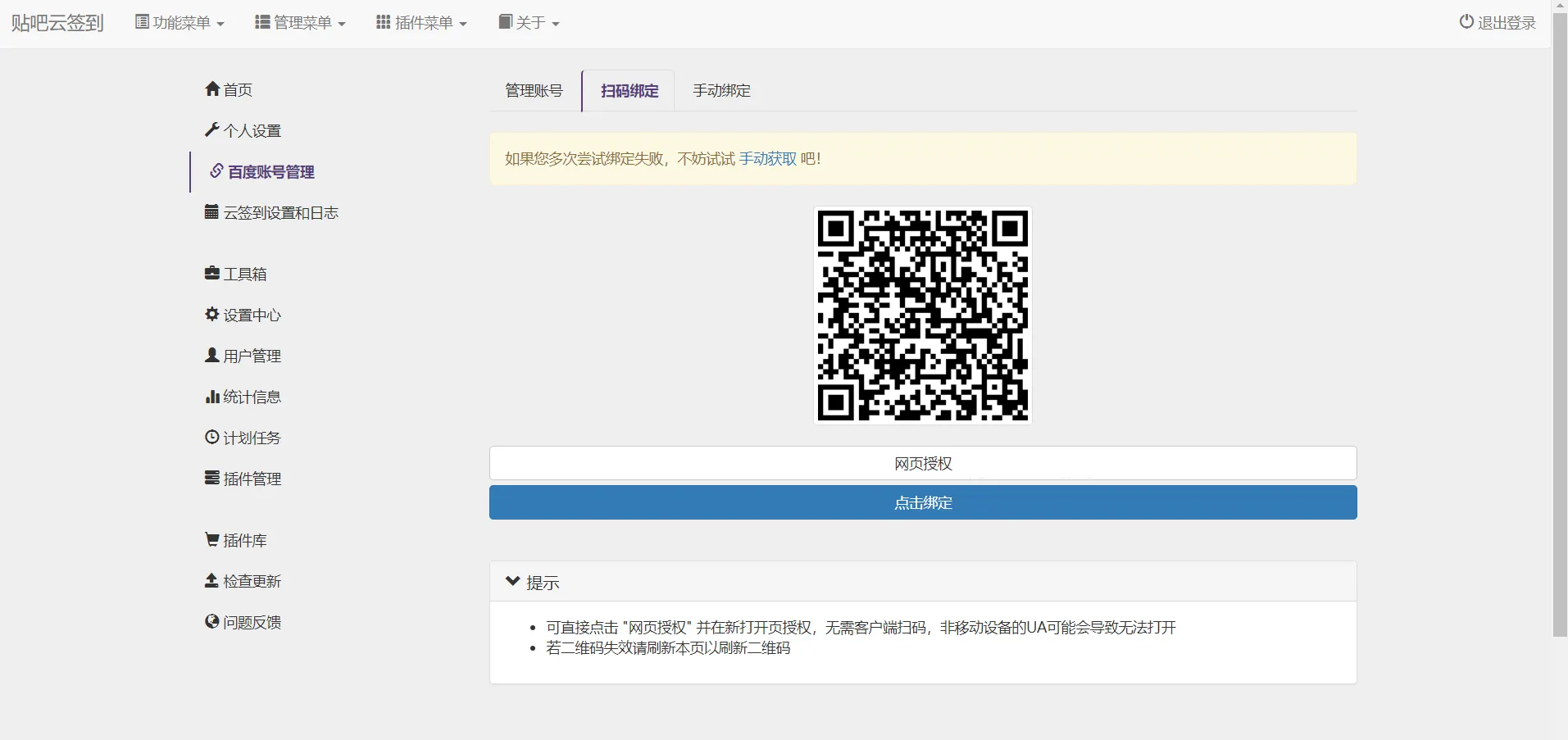Click the upload icon for 检查更新
1568x740 pixels.
click(211, 580)
